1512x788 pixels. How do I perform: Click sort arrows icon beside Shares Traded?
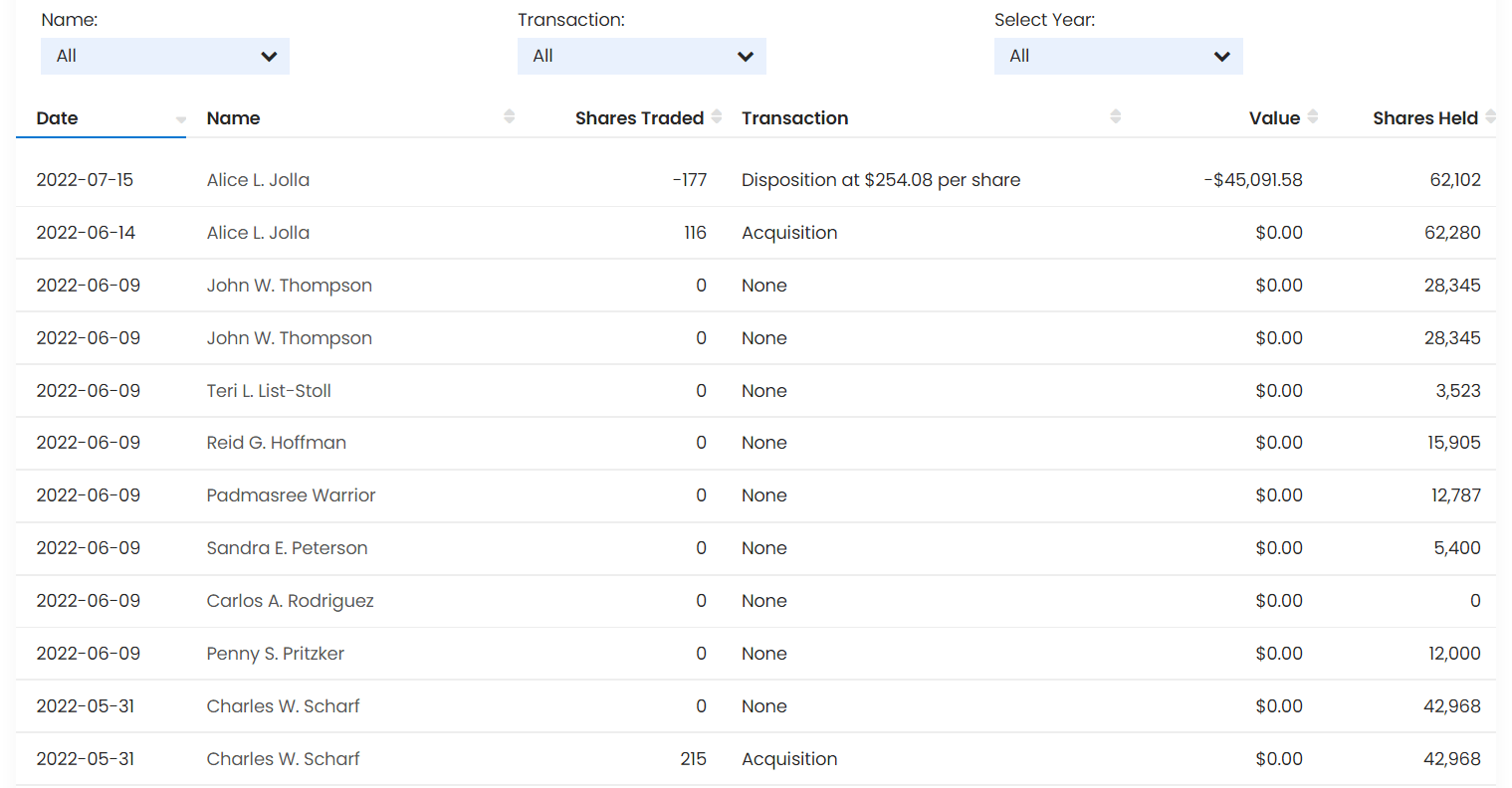[717, 116]
